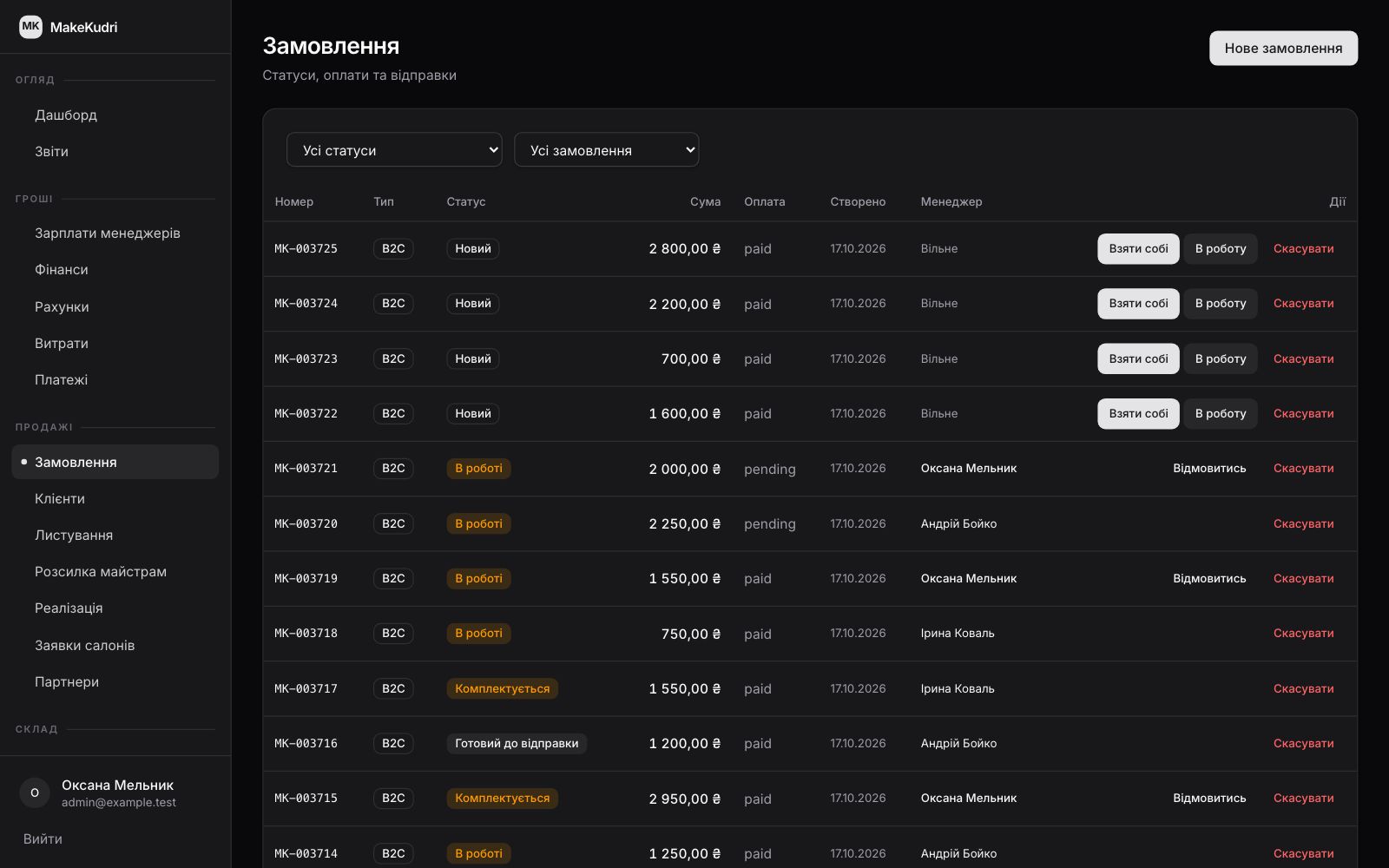This screenshot has height=868, width=1389.
Task: Click Нове замовлення button
Action: [x=1283, y=48]
